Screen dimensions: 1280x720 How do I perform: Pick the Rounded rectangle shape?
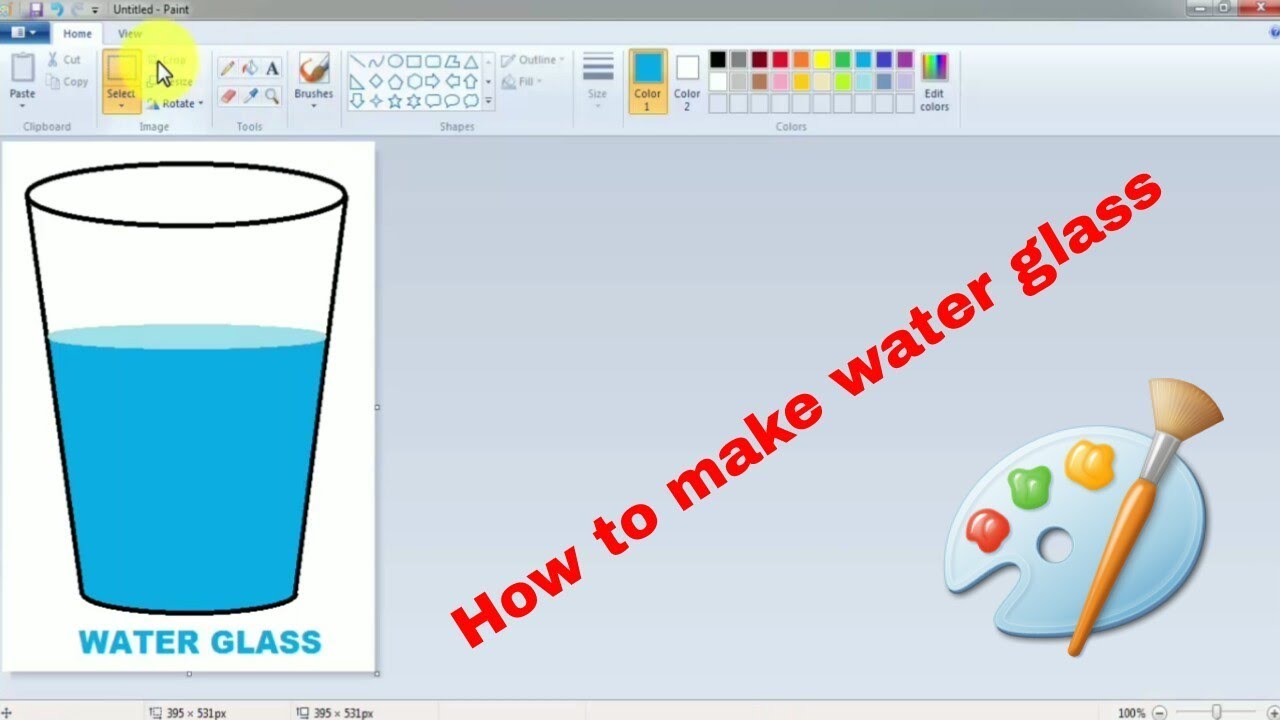(433, 62)
